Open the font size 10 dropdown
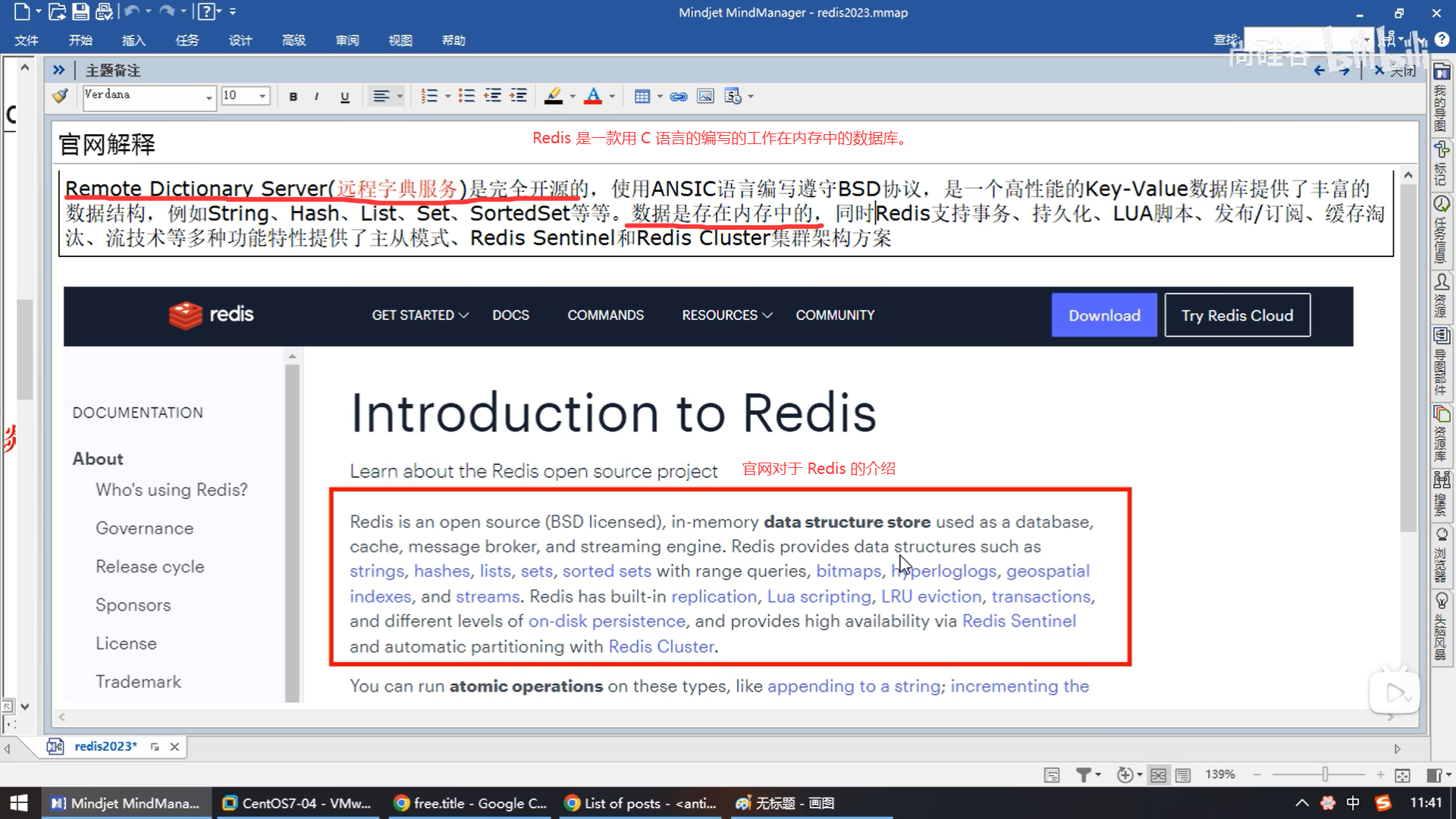This screenshot has height=819, width=1456. pos(262,96)
